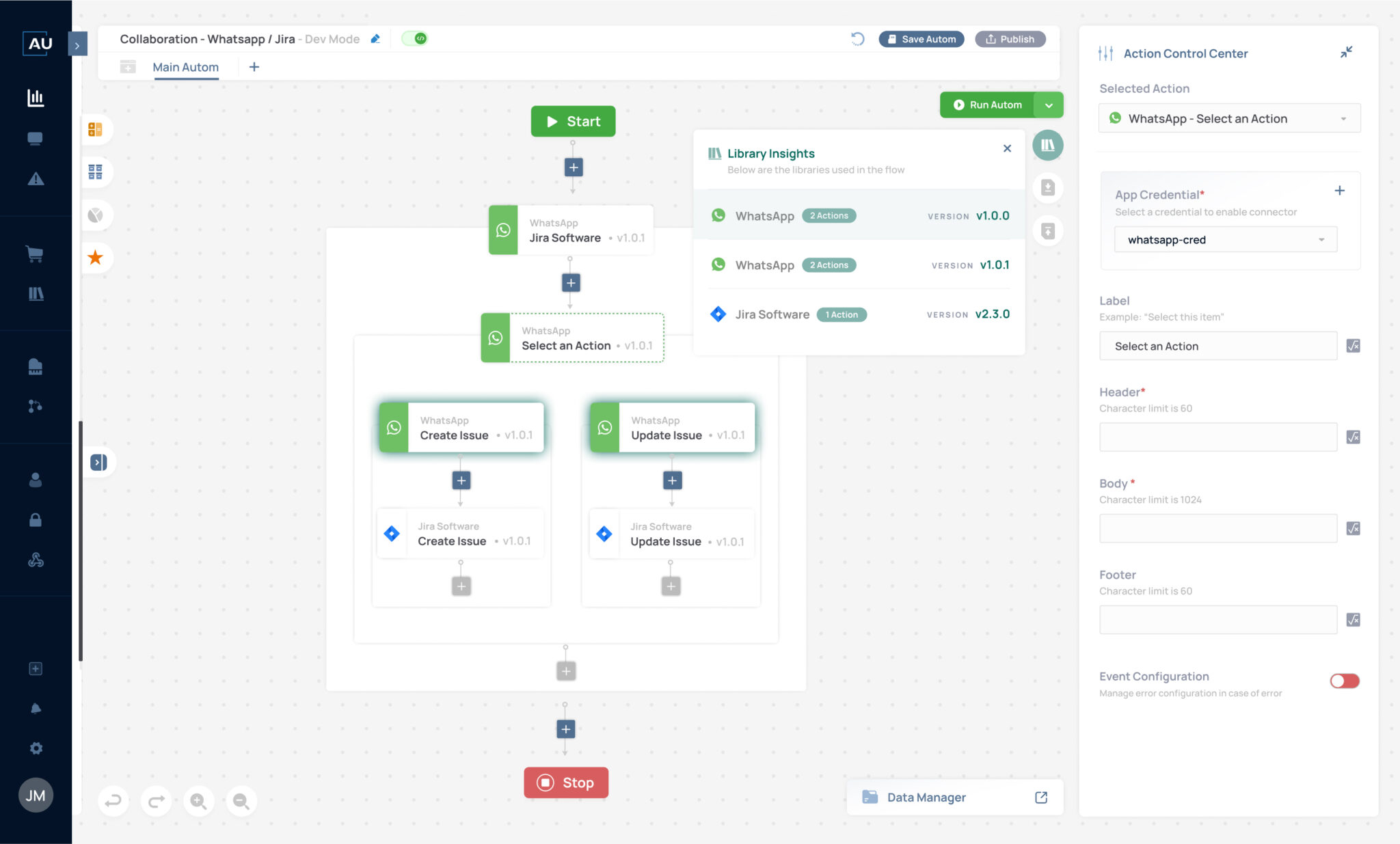Click the pencil icon to rename automation
This screenshot has height=844, width=1400.
[x=375, y=39]
